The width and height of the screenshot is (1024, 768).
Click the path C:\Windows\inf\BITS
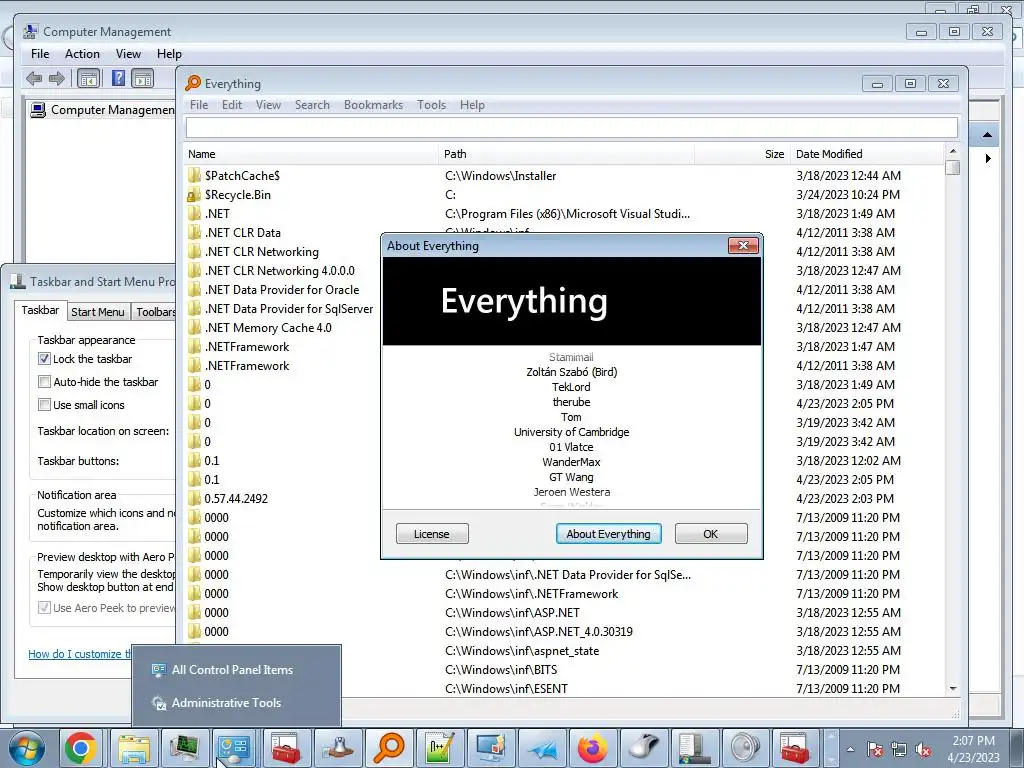click(501, 669)
